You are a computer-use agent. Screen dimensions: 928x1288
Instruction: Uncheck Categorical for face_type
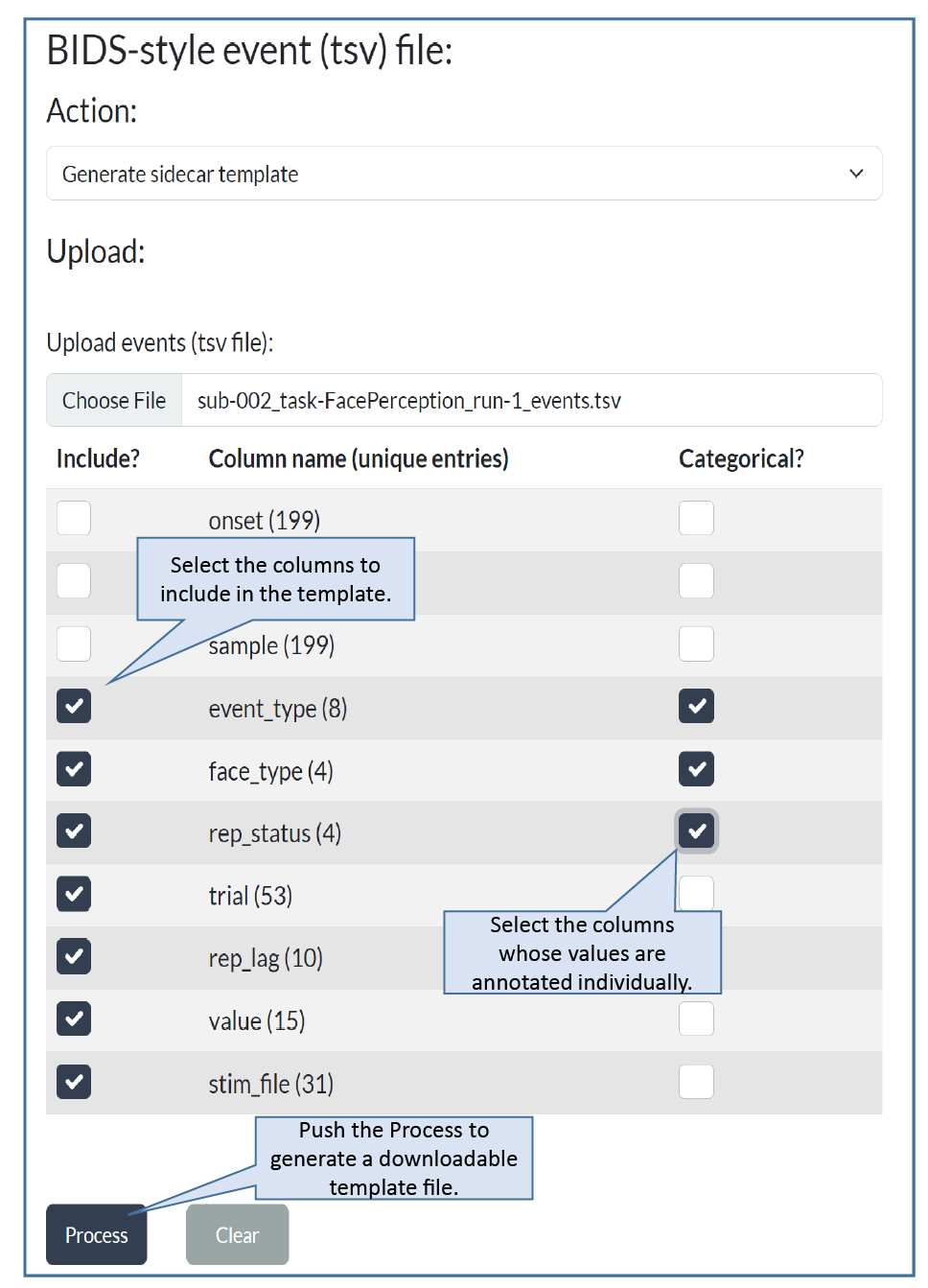coord(696,769)
